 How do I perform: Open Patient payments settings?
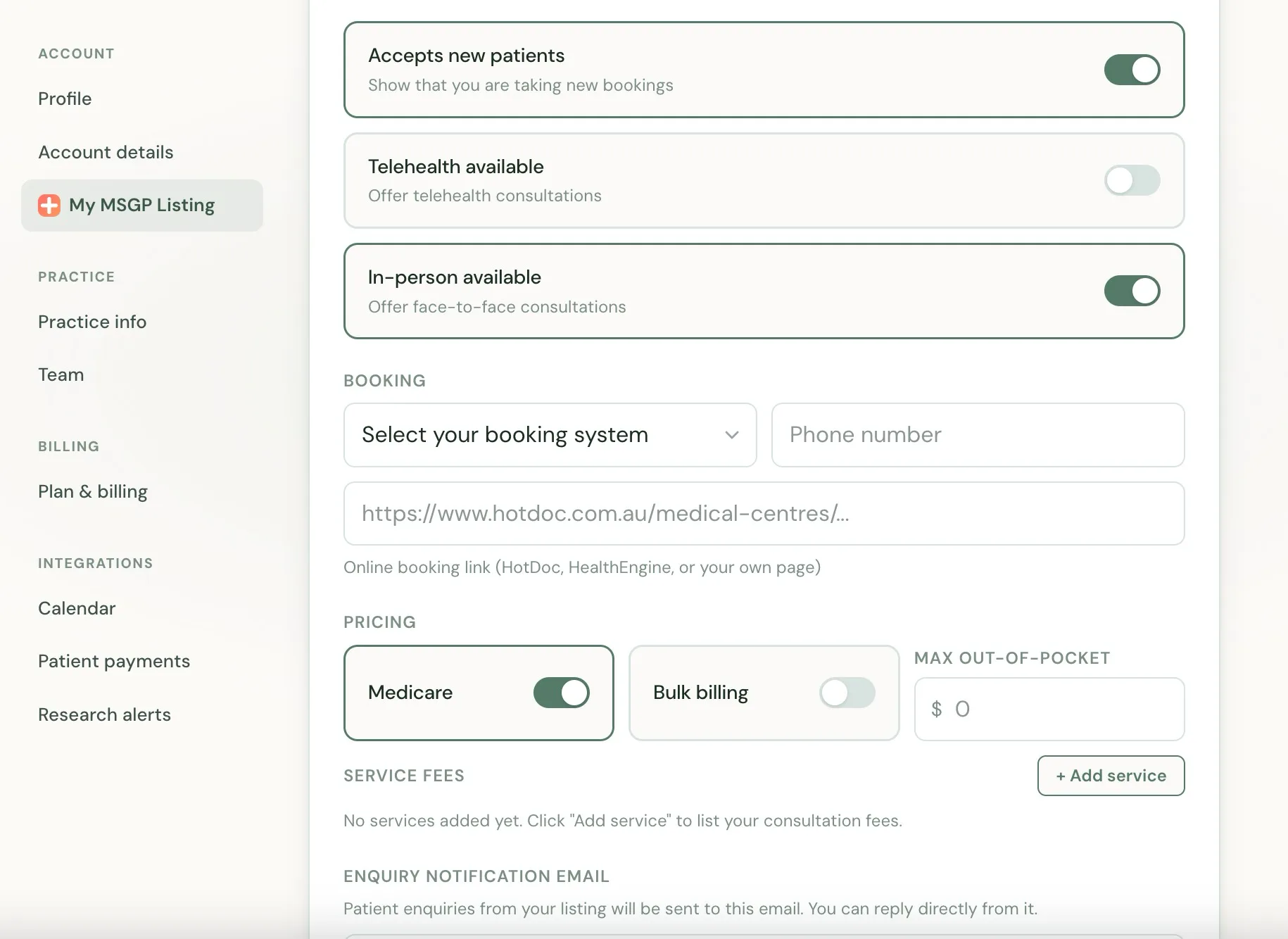(x=114, y=662)
